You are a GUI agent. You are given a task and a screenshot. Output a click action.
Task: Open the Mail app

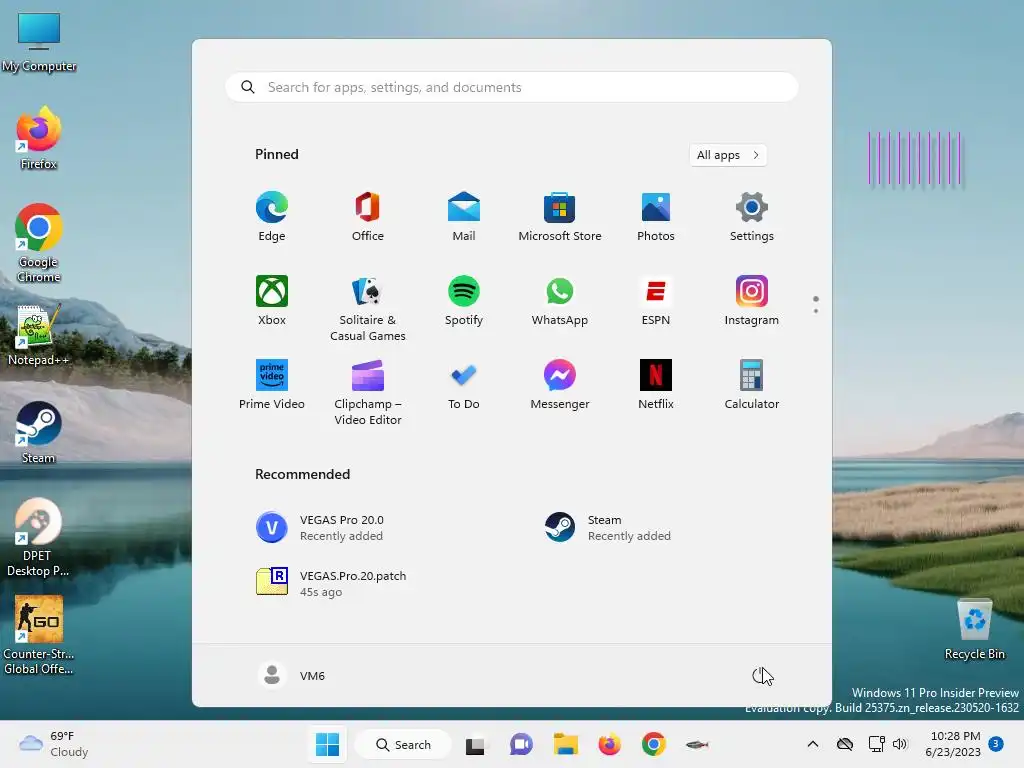coord(464,217)
